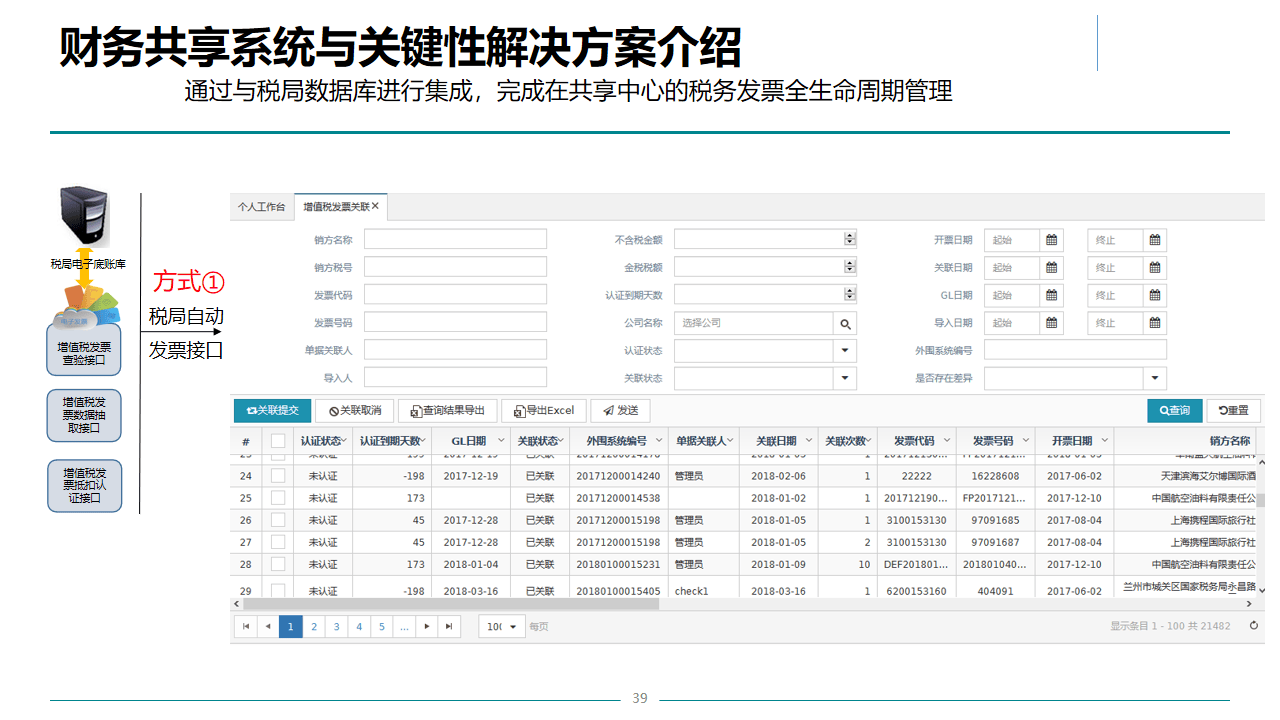Screen dimensions: 1280x720
Task: Tick the checkbox for row 24
Action: coord(278,476)
